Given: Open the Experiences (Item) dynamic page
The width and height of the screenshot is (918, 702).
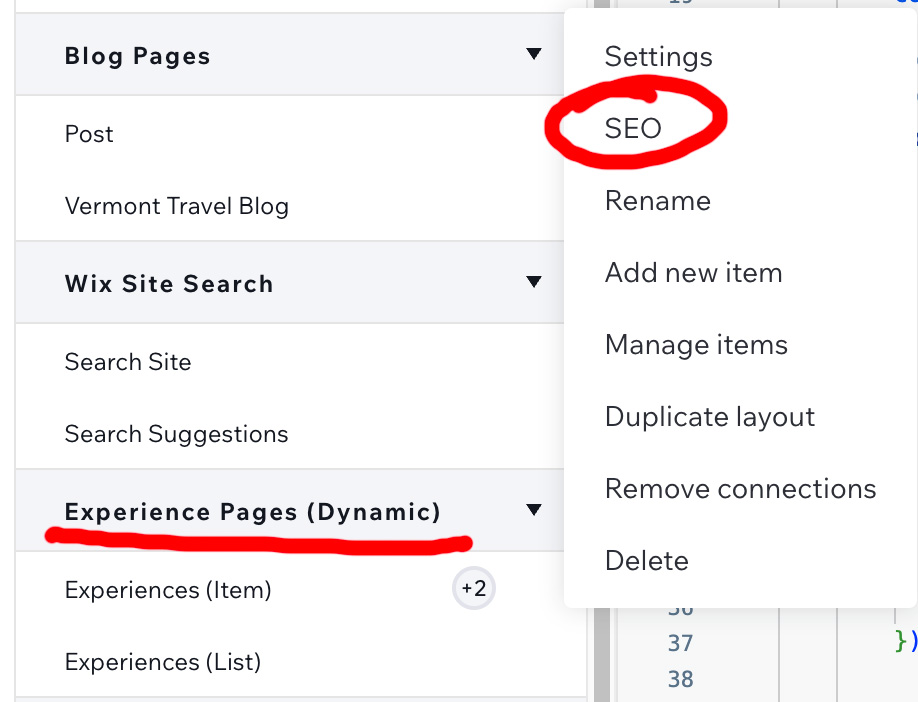Looking at the screenshot, I should (168, 590).
